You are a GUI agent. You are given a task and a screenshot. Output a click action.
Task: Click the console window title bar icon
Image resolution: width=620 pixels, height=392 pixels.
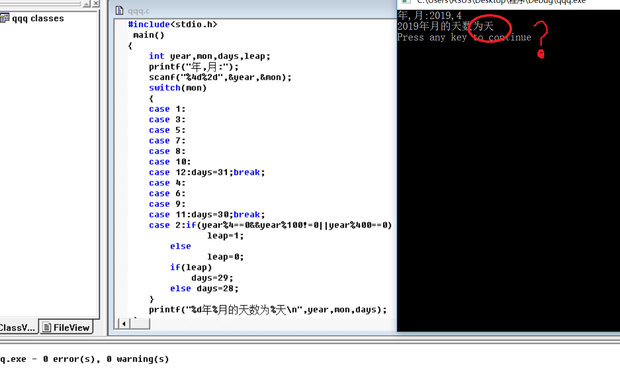(406, 2)
